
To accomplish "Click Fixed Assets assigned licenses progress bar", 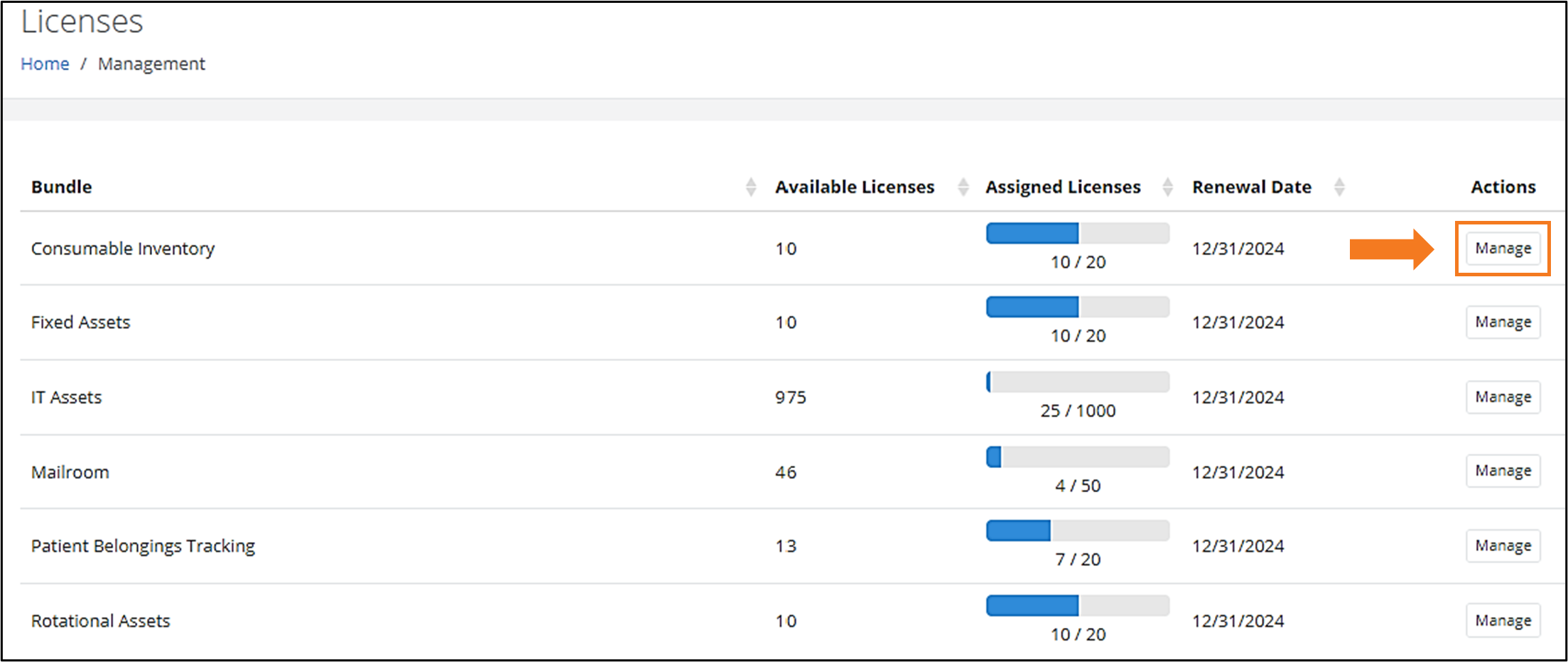I will (x=1078, y=307).
